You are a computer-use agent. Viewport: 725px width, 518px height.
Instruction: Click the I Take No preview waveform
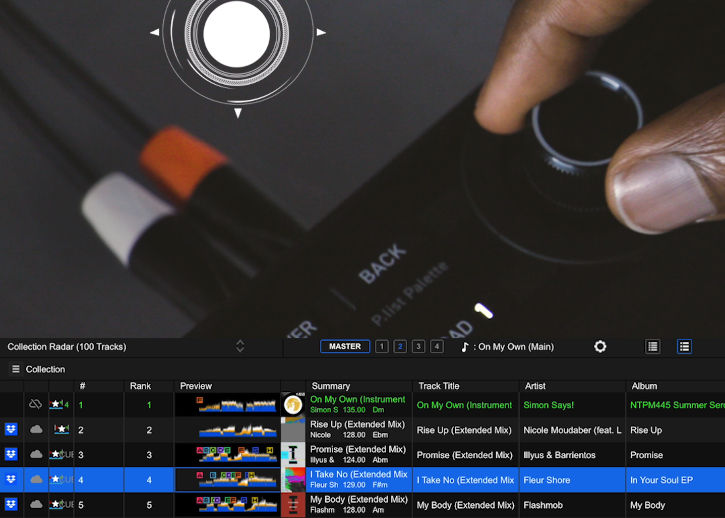(x=227, y=480)
